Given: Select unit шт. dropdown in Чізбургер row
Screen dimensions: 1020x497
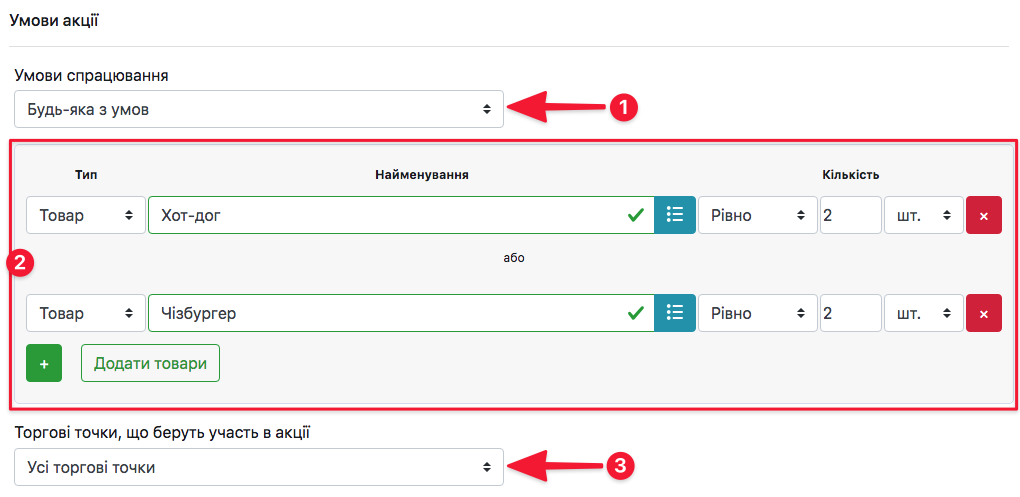Looking at the screenshot, I should (x=923, y=313).
